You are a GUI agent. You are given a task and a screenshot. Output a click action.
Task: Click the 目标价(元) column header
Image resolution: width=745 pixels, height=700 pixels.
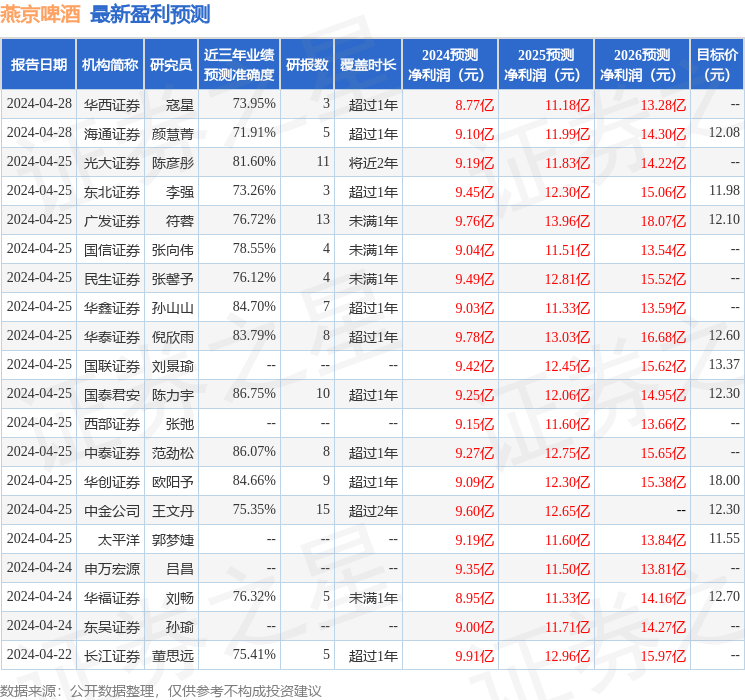tap(717, 65)
